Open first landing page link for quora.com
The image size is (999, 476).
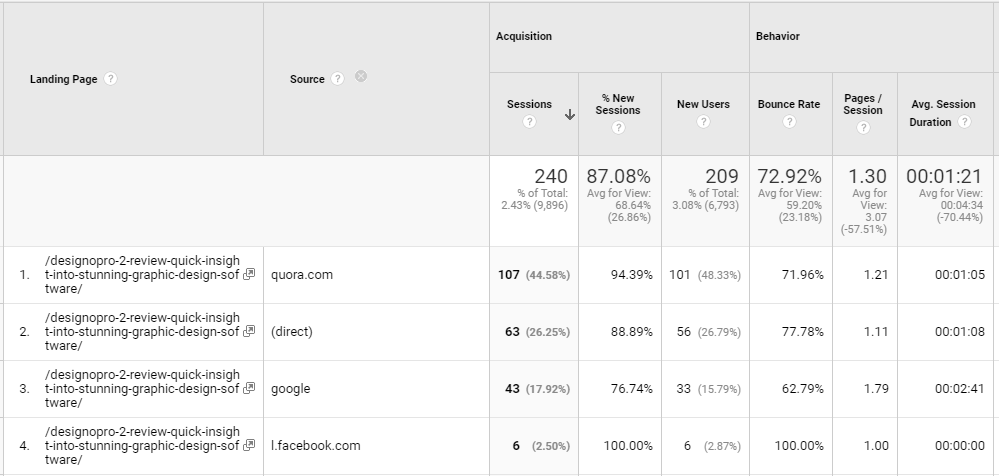point(142,275)
